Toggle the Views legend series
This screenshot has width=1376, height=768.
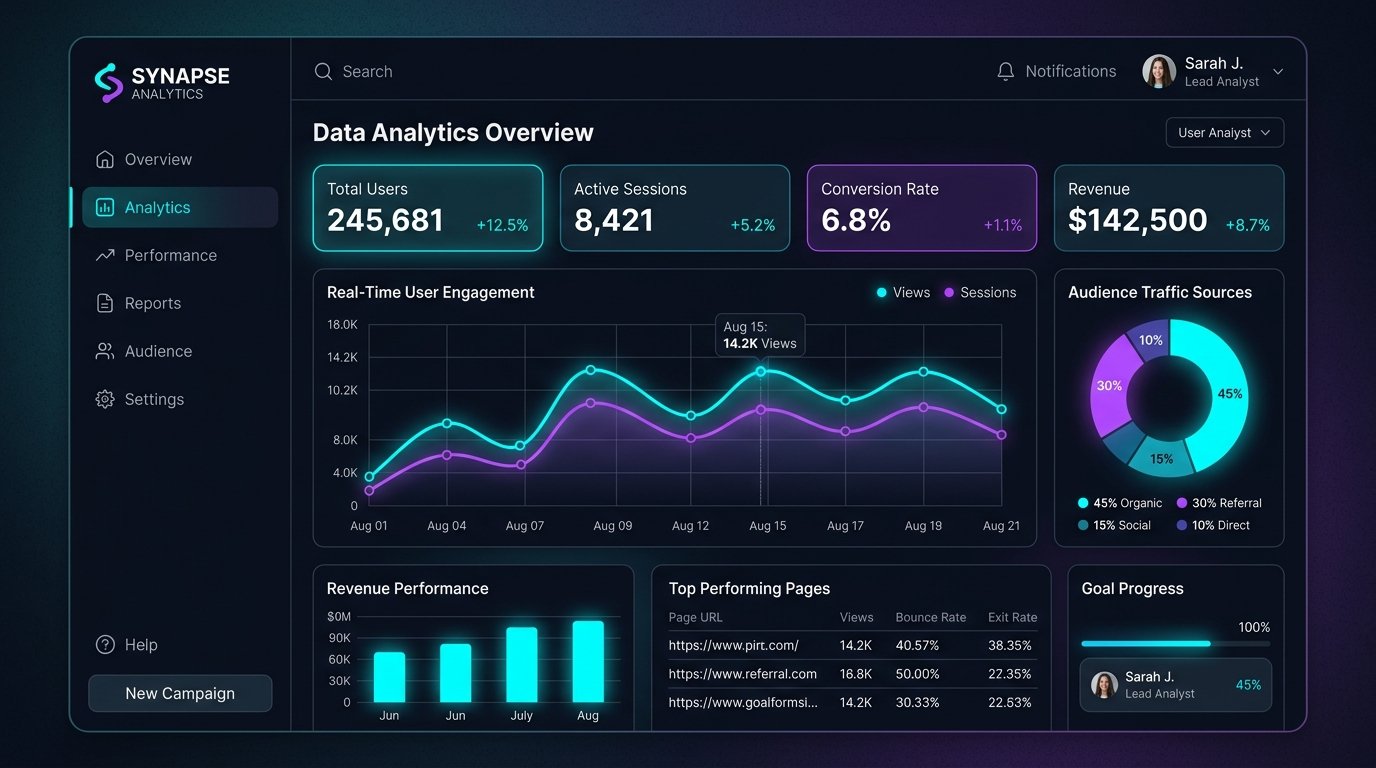pyautogui.click(x=903, y=292)
